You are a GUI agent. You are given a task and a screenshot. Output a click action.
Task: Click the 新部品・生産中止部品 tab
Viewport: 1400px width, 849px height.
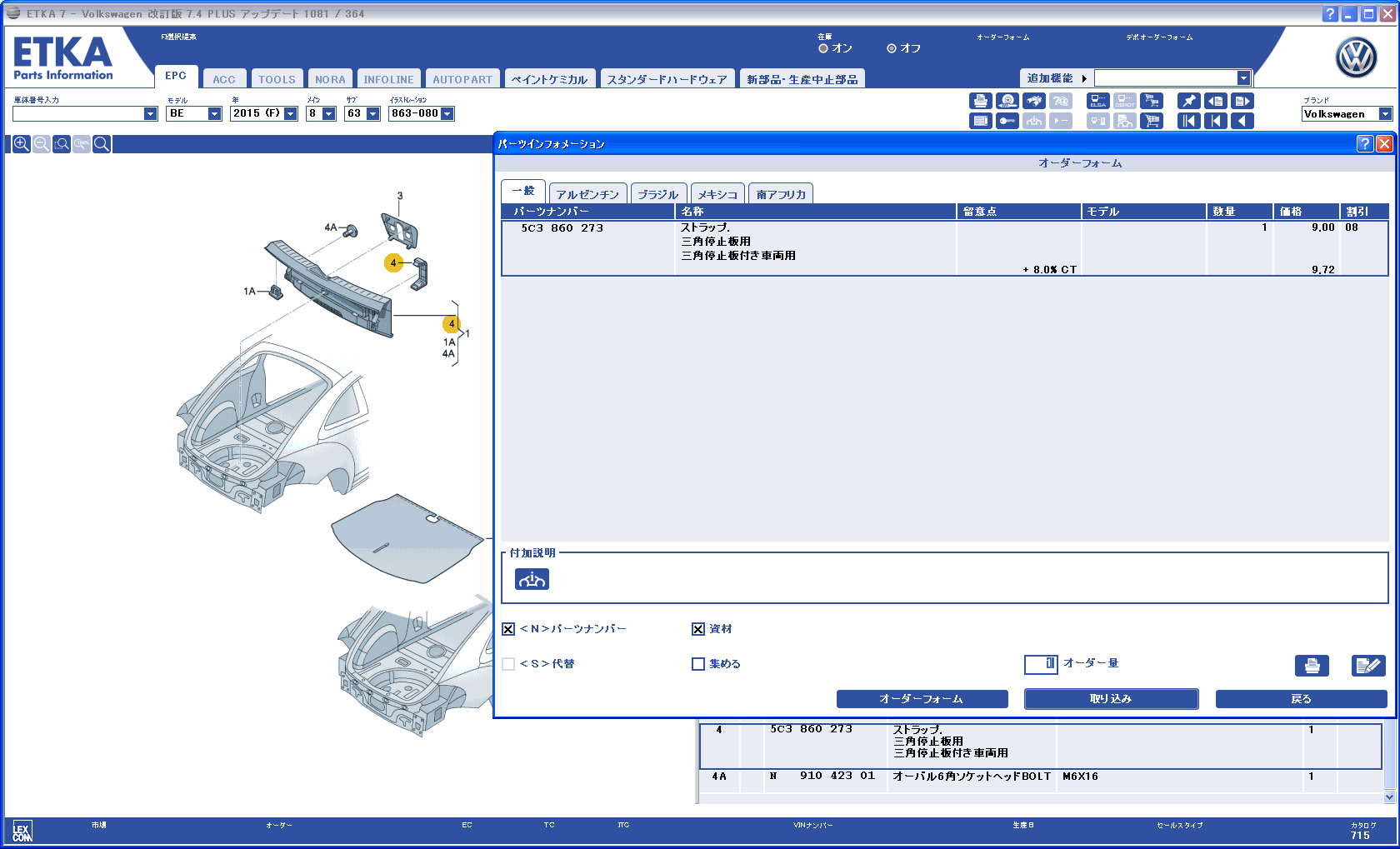pyautogui.click(x=802, y=79)
